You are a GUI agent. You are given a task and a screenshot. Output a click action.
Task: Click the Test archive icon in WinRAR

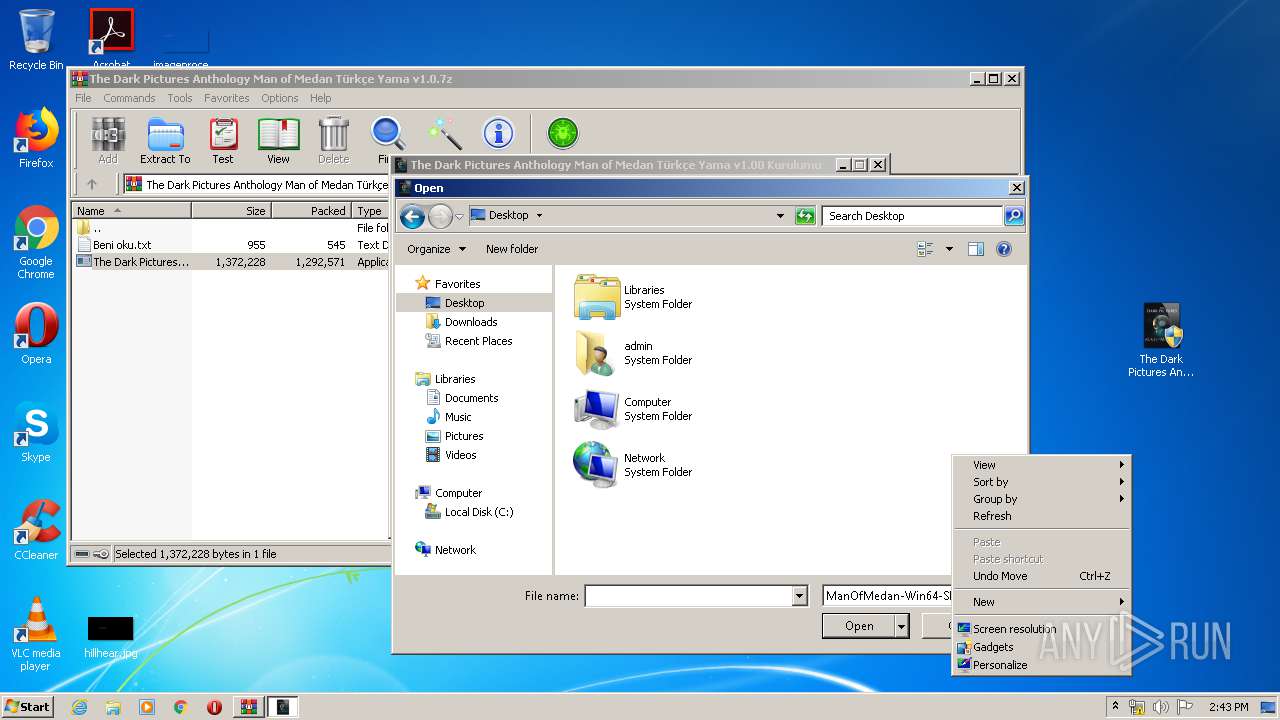point(223,140)
